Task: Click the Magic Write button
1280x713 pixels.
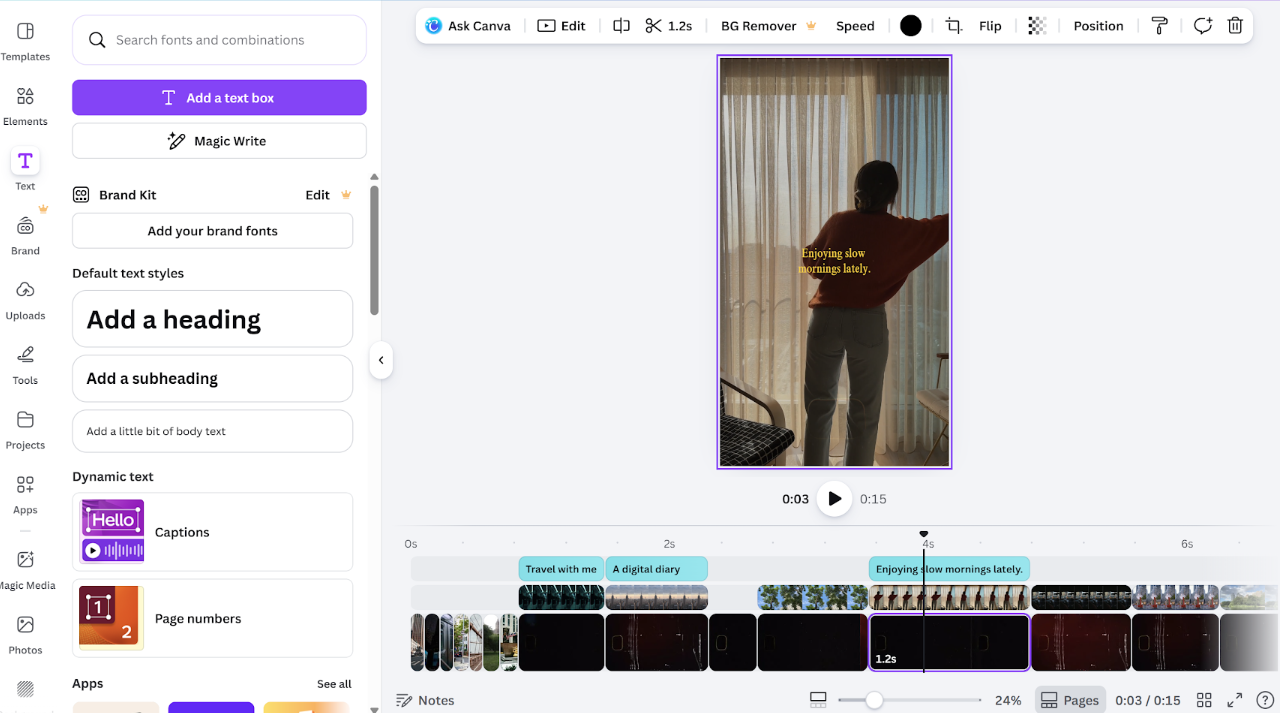Action: tap(219, 141)
